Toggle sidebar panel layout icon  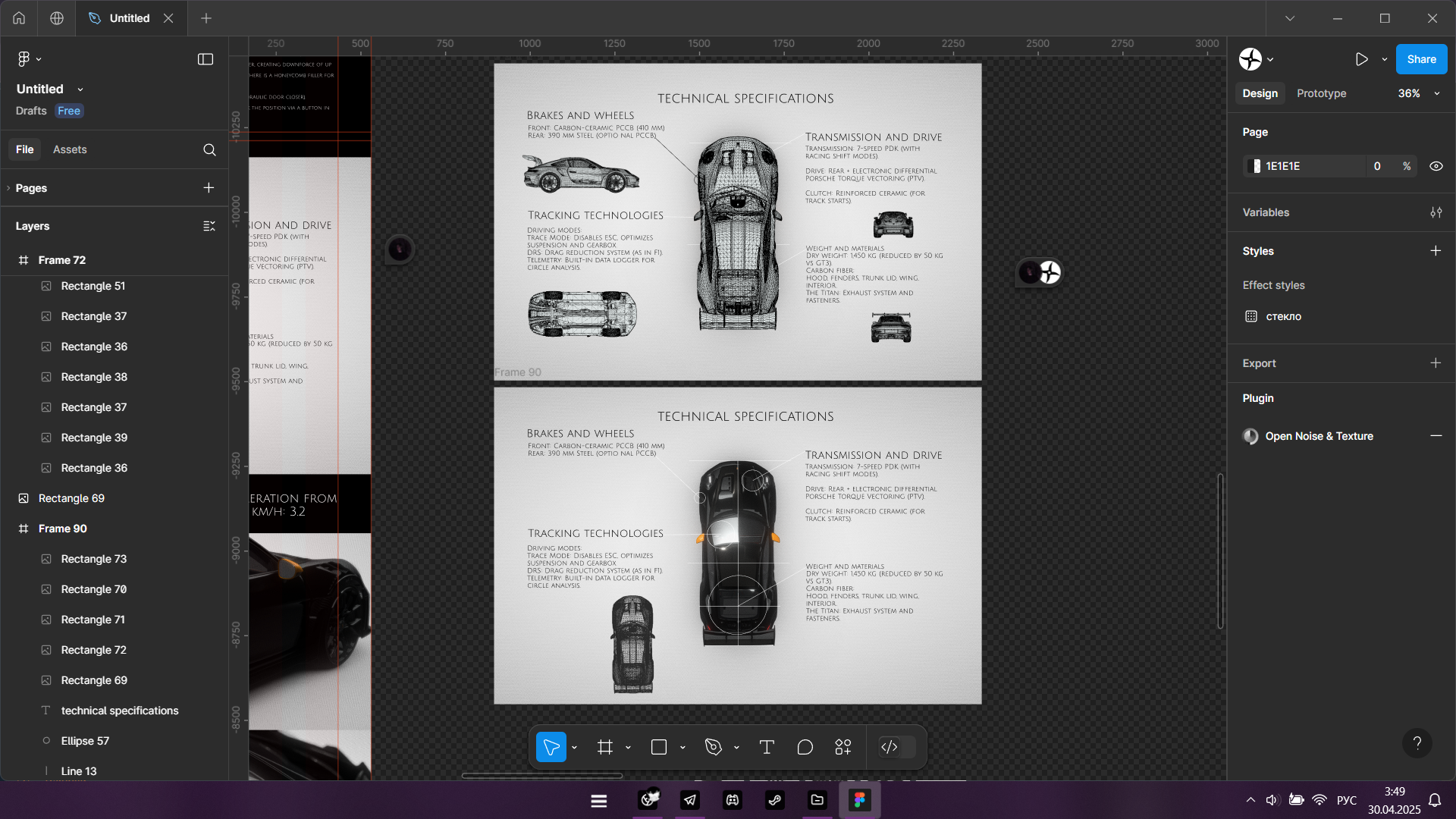pos(206,59)
